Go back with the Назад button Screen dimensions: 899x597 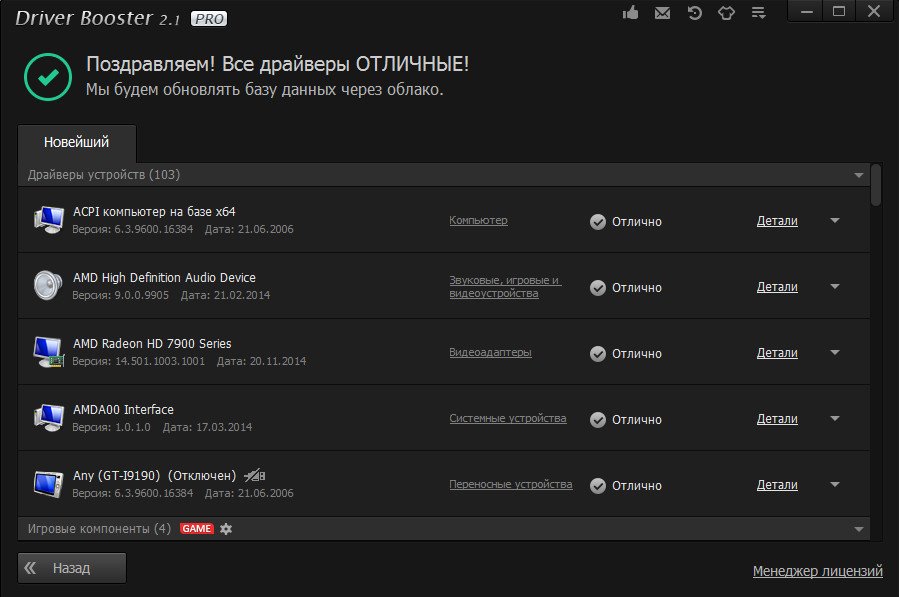click(x=72, y=568)
